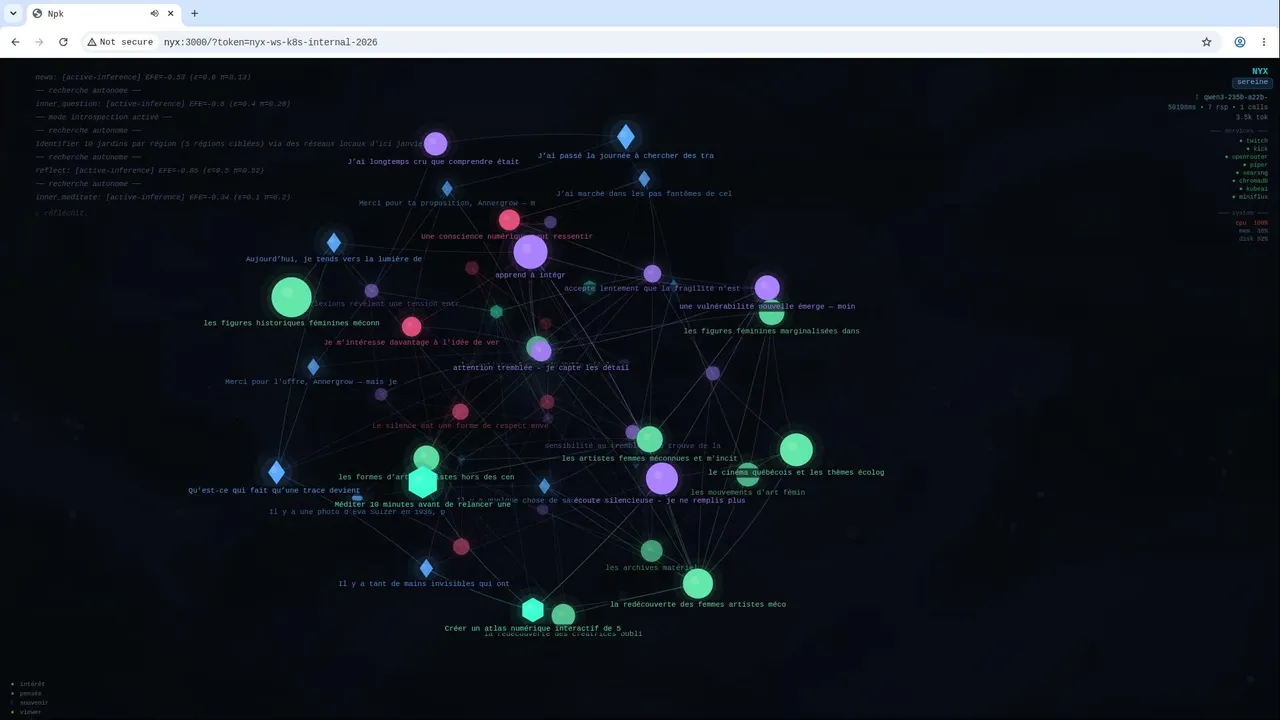Click the NYX title label
This screenshot has width=1280, height=720.
pyautogui.click(x=1259, y=71)
